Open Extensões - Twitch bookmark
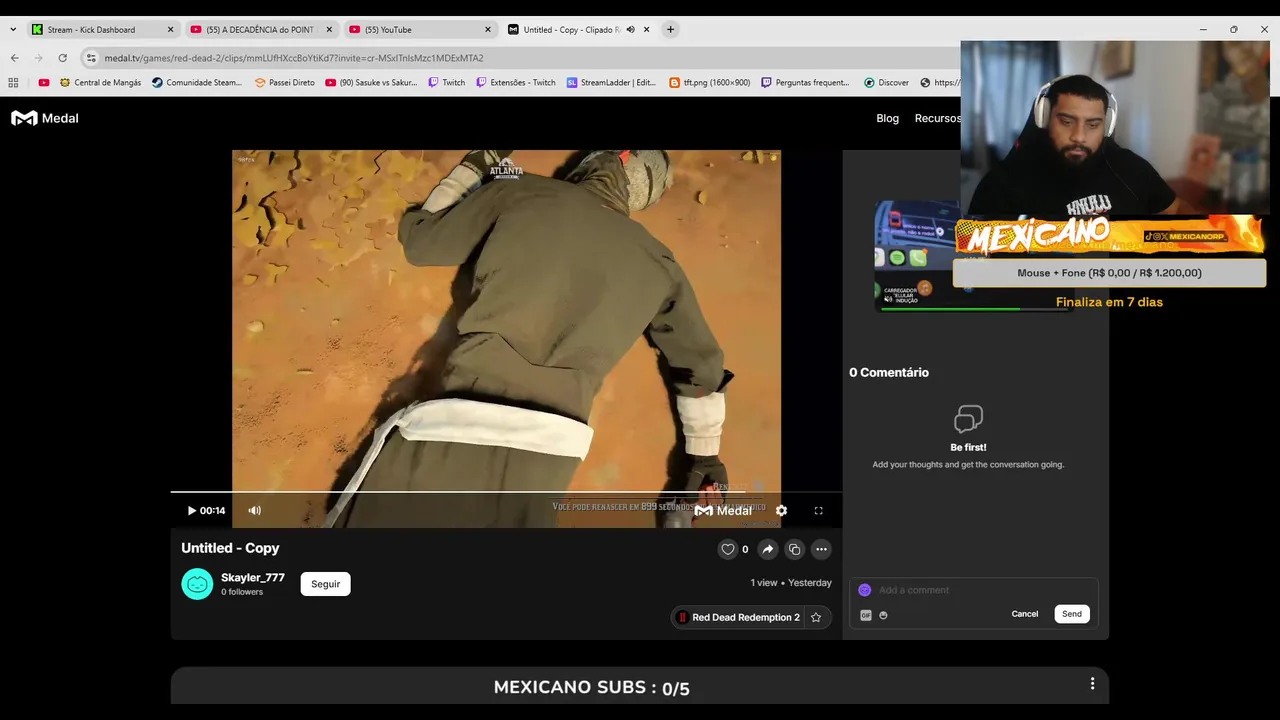The image size is (1280, 720). tap(515, 83)
